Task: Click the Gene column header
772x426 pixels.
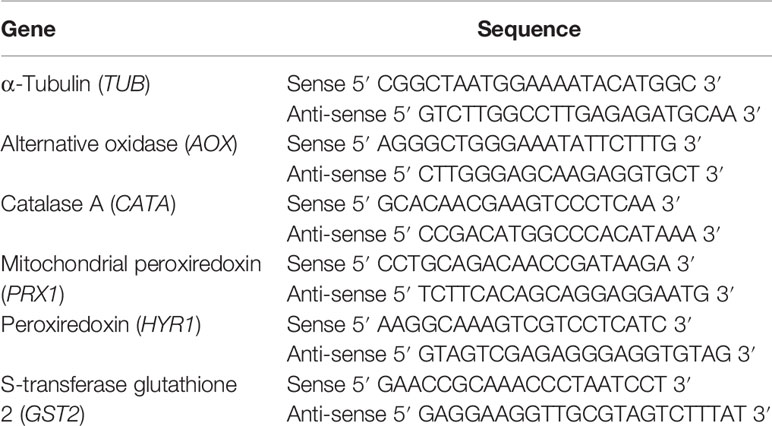Action: point(28,30)
